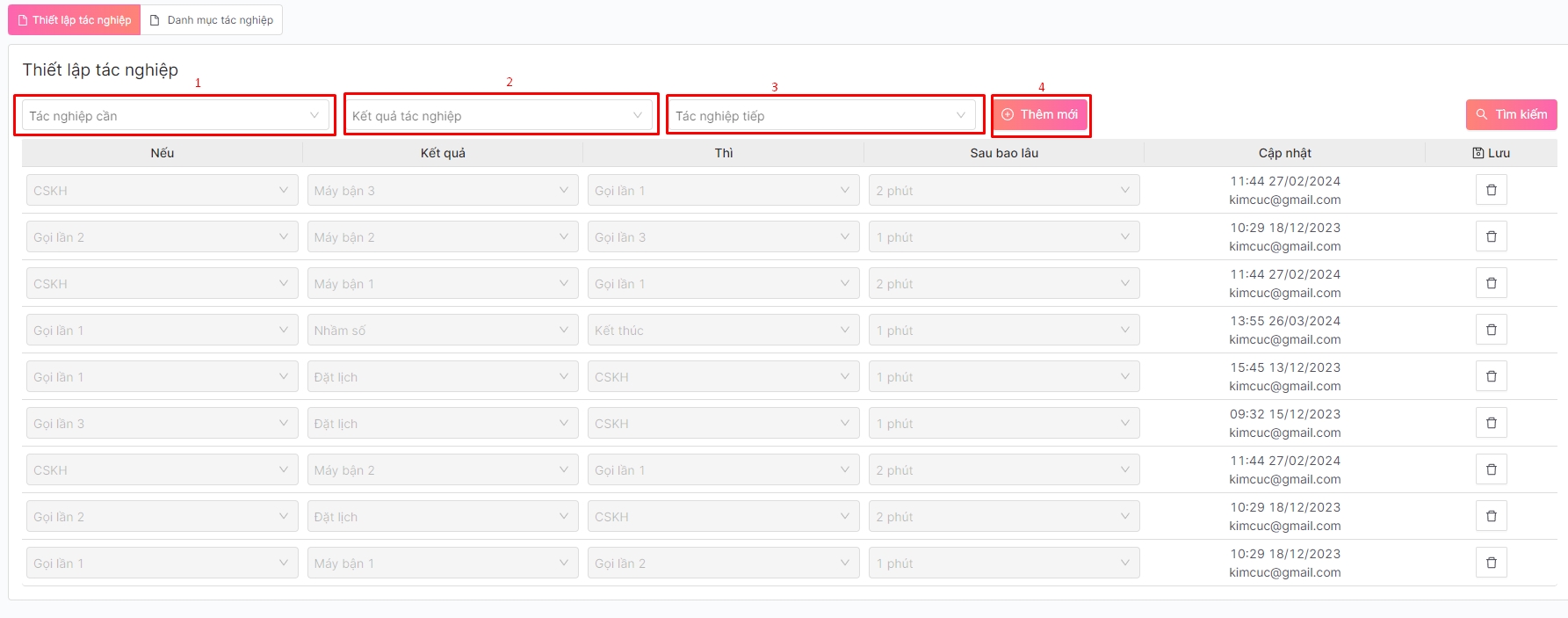1568x618 pixels.
Task: Delete the Gọi lần 2 Đặt lịch row
Action: (x=1491, y=516)
